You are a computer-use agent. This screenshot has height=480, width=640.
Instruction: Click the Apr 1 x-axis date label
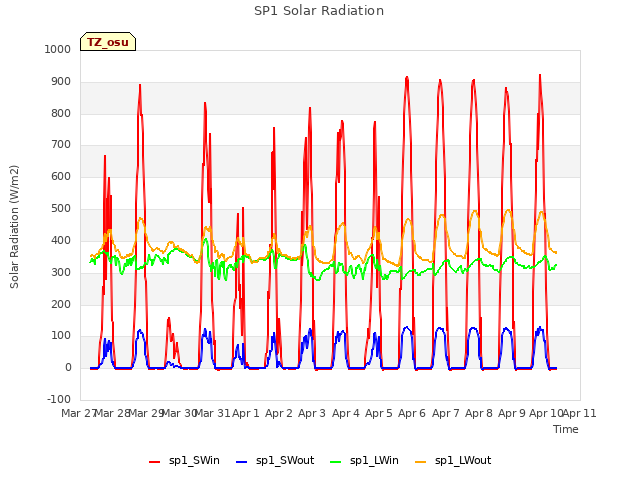[x=246, y=413]
